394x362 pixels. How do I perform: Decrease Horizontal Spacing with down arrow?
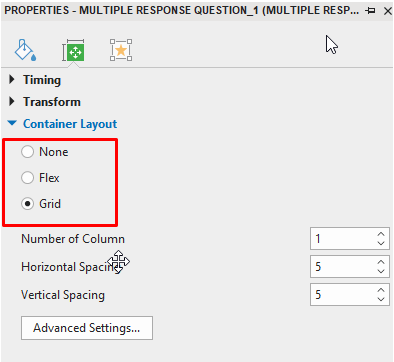click(x=381, y=271)
